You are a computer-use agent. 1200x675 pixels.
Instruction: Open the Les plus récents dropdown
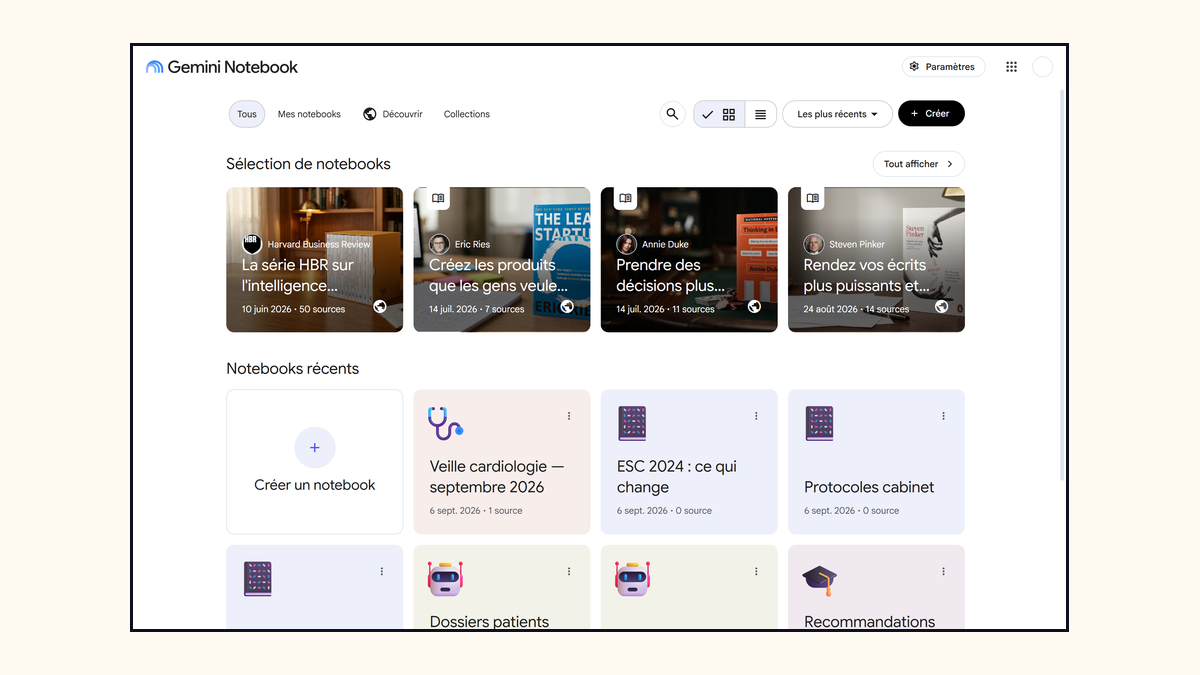click(x=837, y=114)
